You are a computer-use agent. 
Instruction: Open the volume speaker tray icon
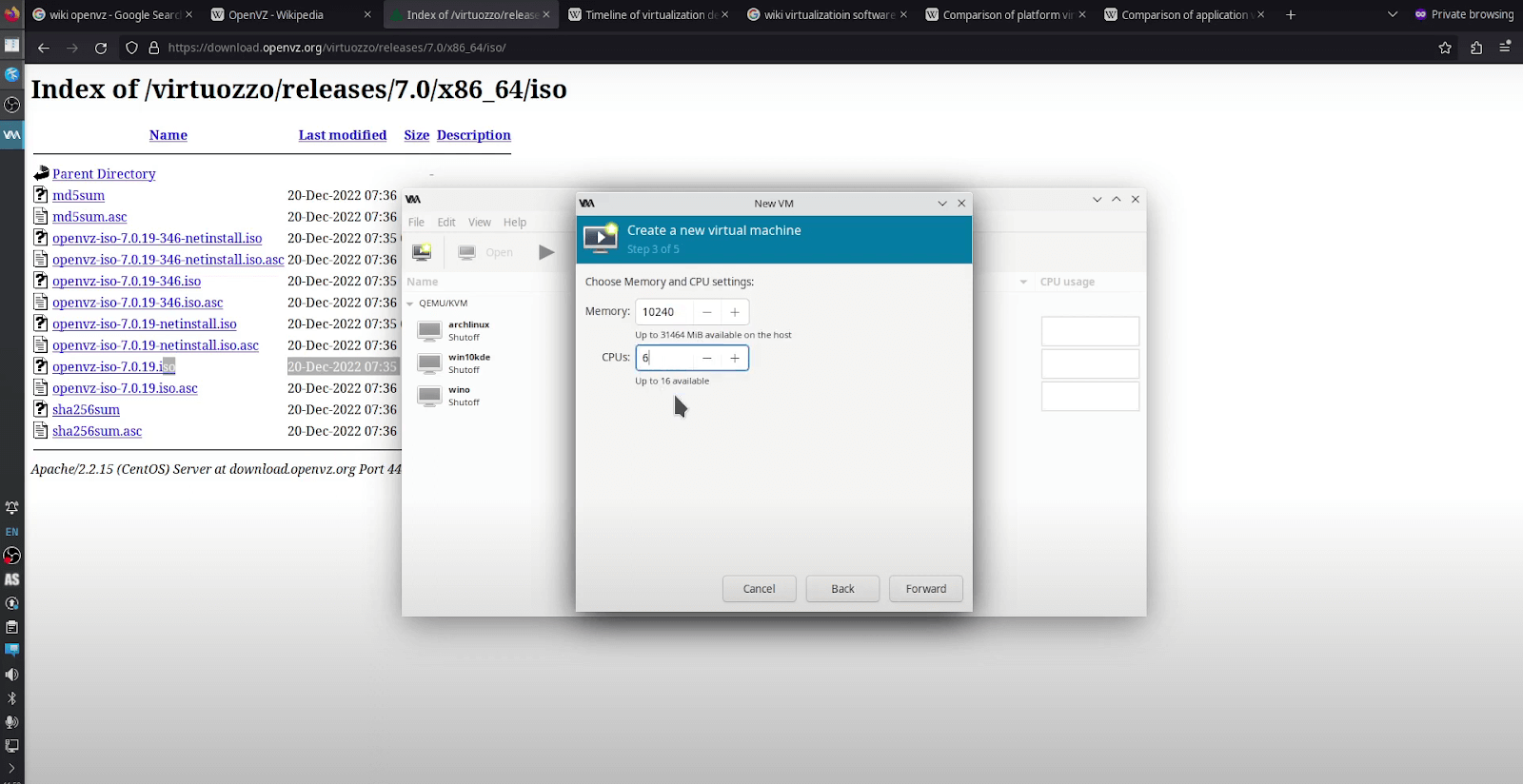click(11, 675)
